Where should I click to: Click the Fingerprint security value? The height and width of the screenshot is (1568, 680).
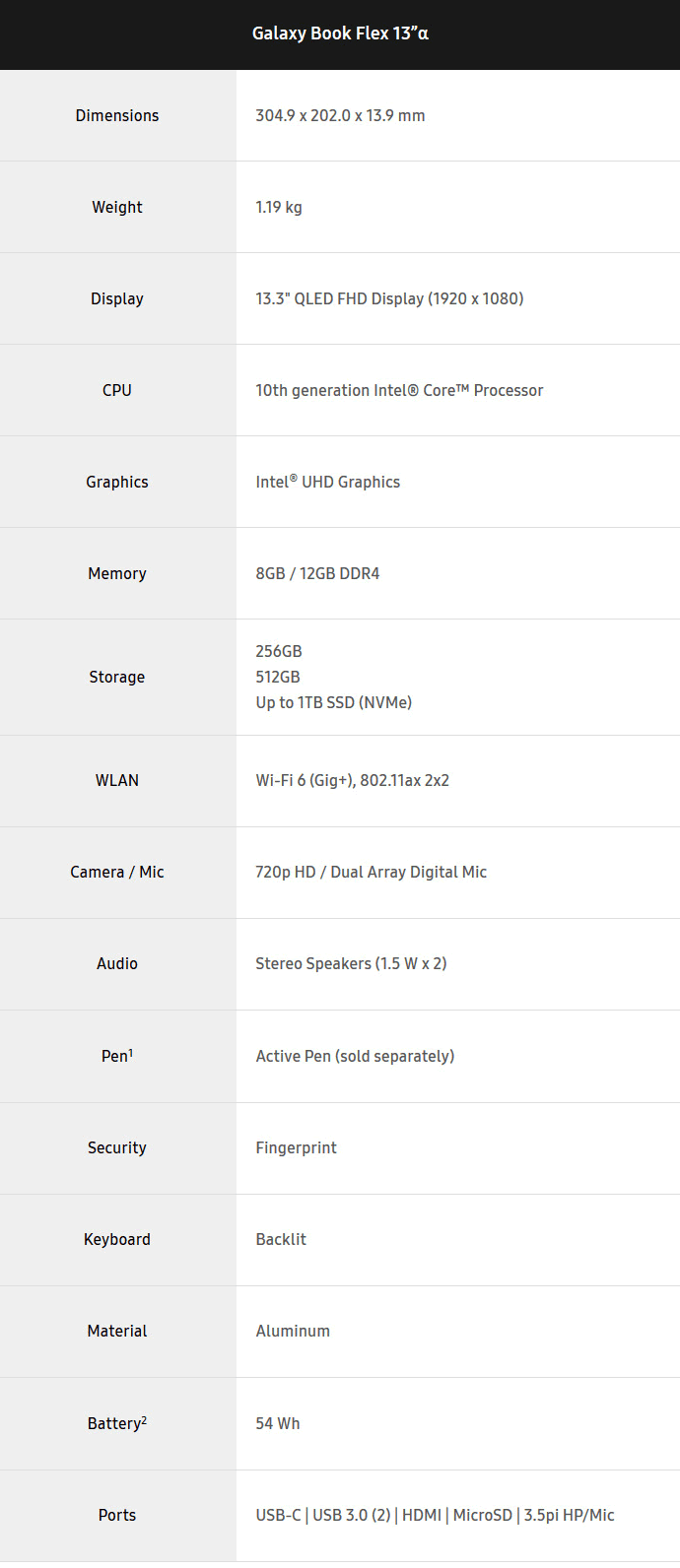[296, 1147]
